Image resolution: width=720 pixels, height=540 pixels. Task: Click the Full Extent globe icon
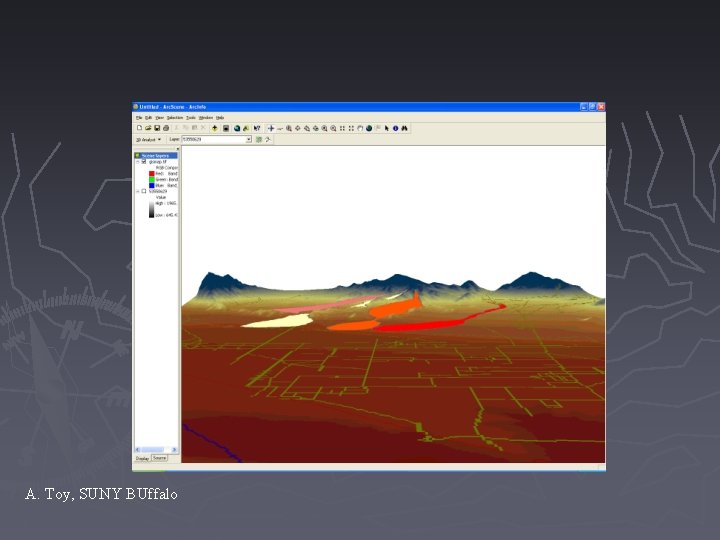(x=369, y=128)
